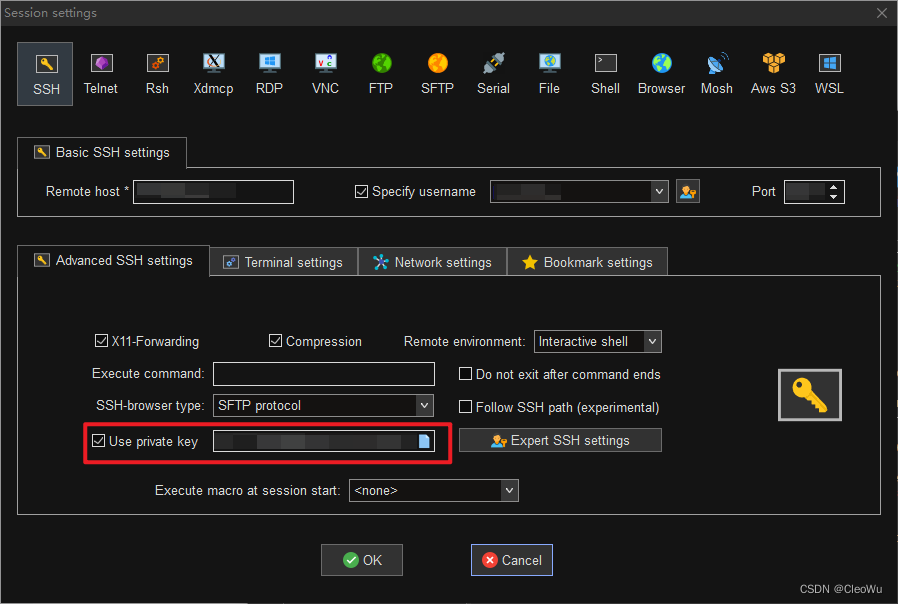Click the Execute command input field

pyautogui.click(x=324, y=374)
